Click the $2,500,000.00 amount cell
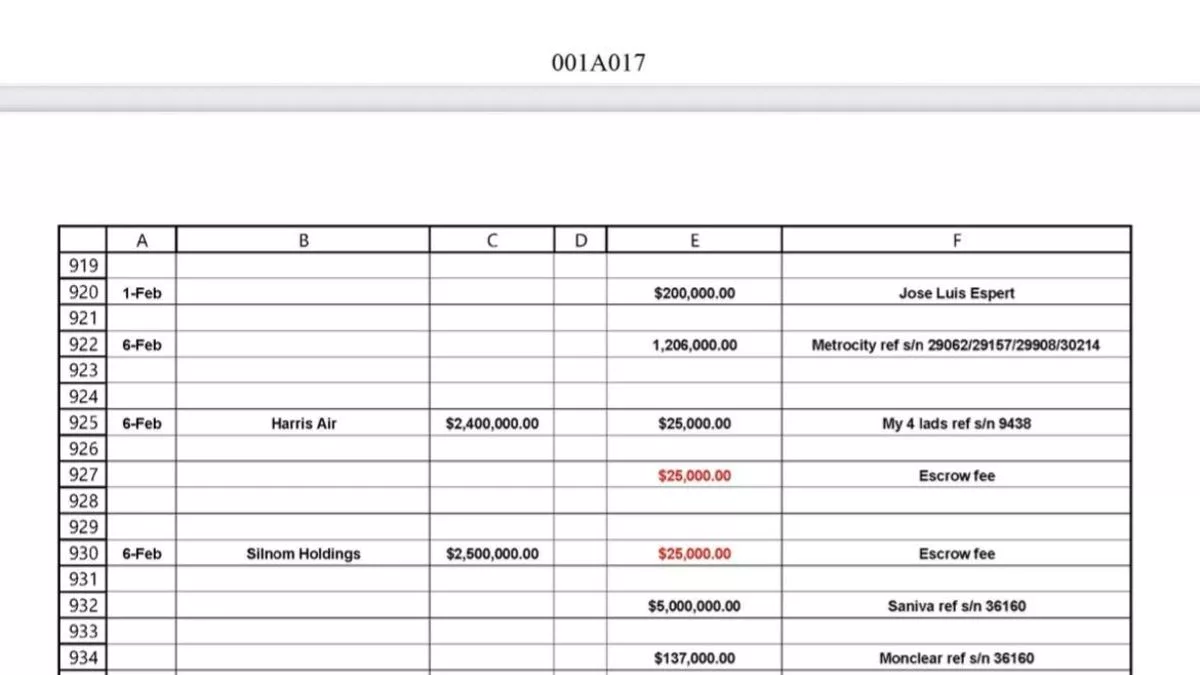Screen dimensions: 1200x675 coord(492,553)
